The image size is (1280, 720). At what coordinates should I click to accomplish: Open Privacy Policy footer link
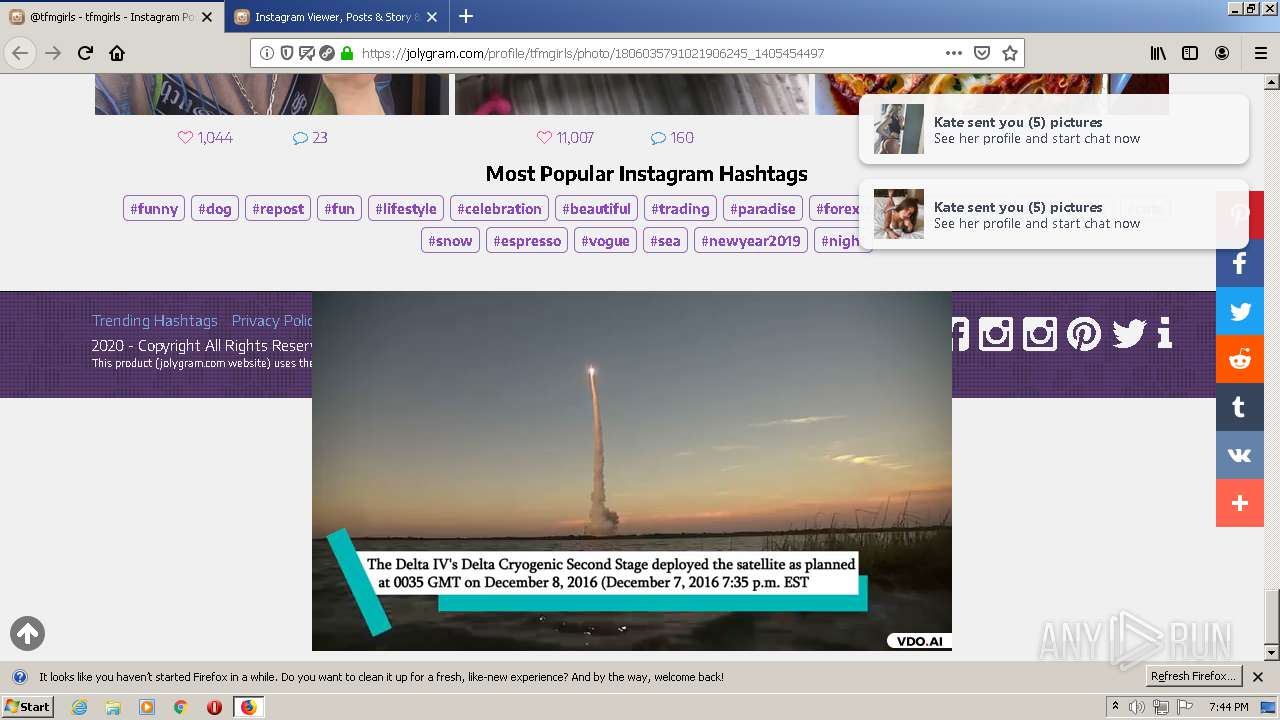pyautogui.click(x=272, y=321)
